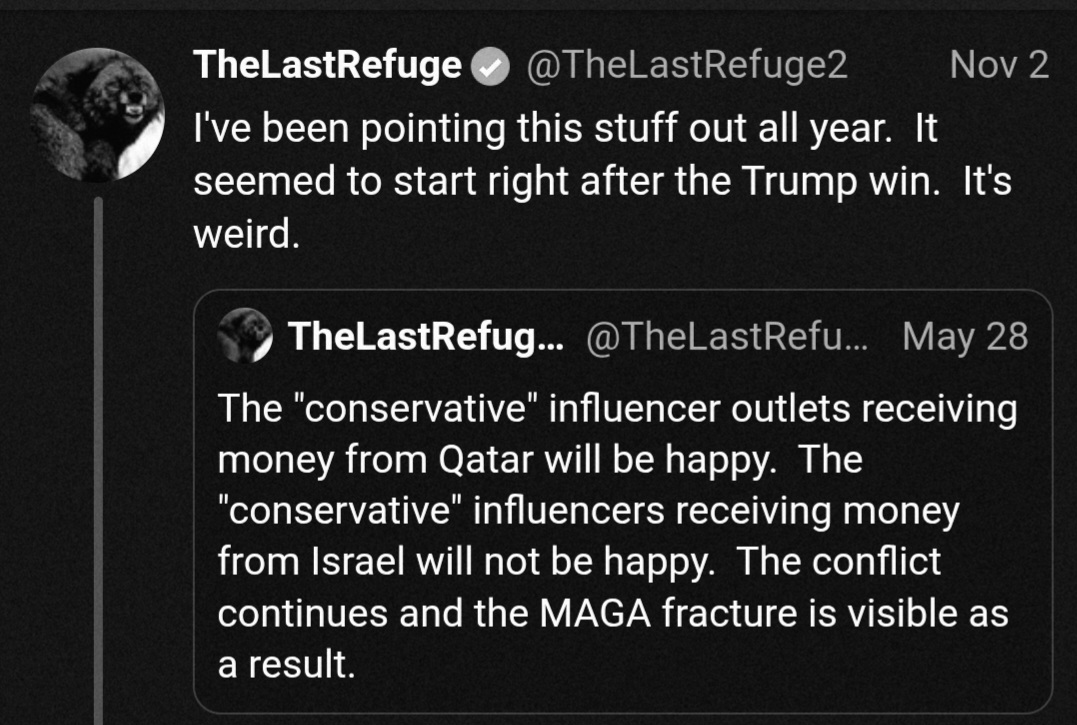The image size is (1077, 725).
Task: Click "money from Qatar will be happy" line
Action: coord(540,459)
